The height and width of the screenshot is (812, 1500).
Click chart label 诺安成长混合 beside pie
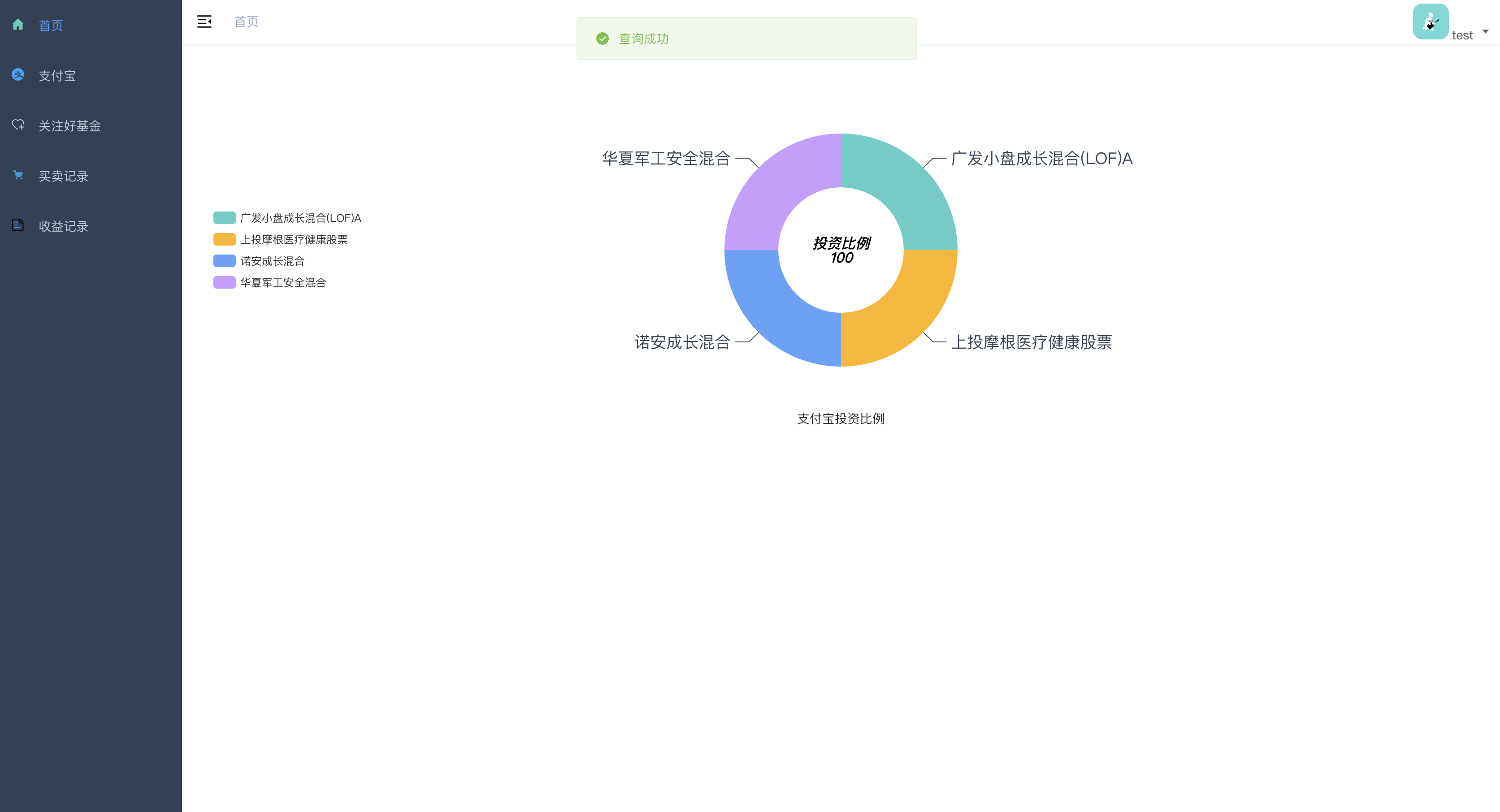pyautogui.click(x=682, y=341)
